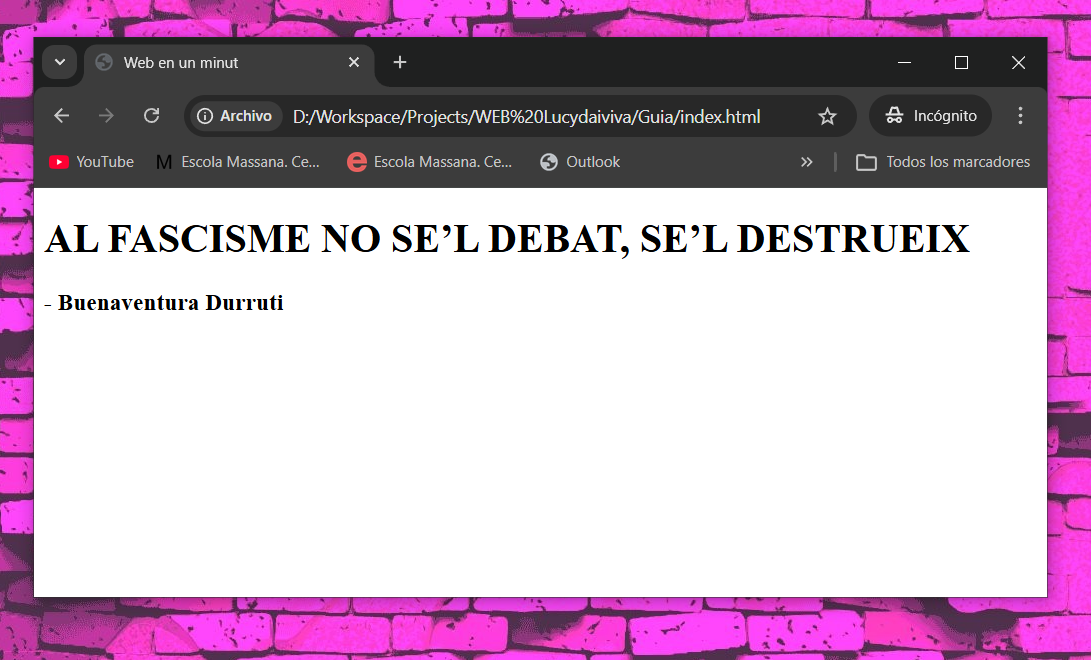Maximize the Chrome window

click(x=961, y=63)
